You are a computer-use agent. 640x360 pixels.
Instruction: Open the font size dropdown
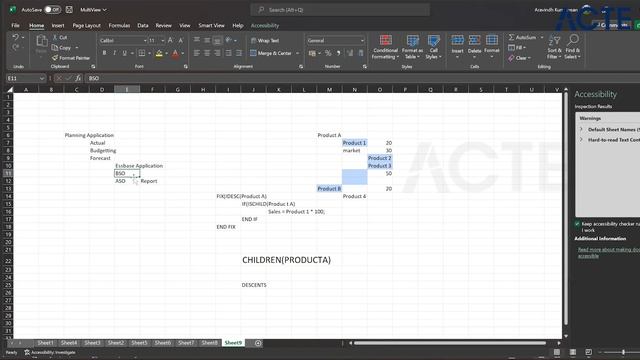[x=162, y=40]
